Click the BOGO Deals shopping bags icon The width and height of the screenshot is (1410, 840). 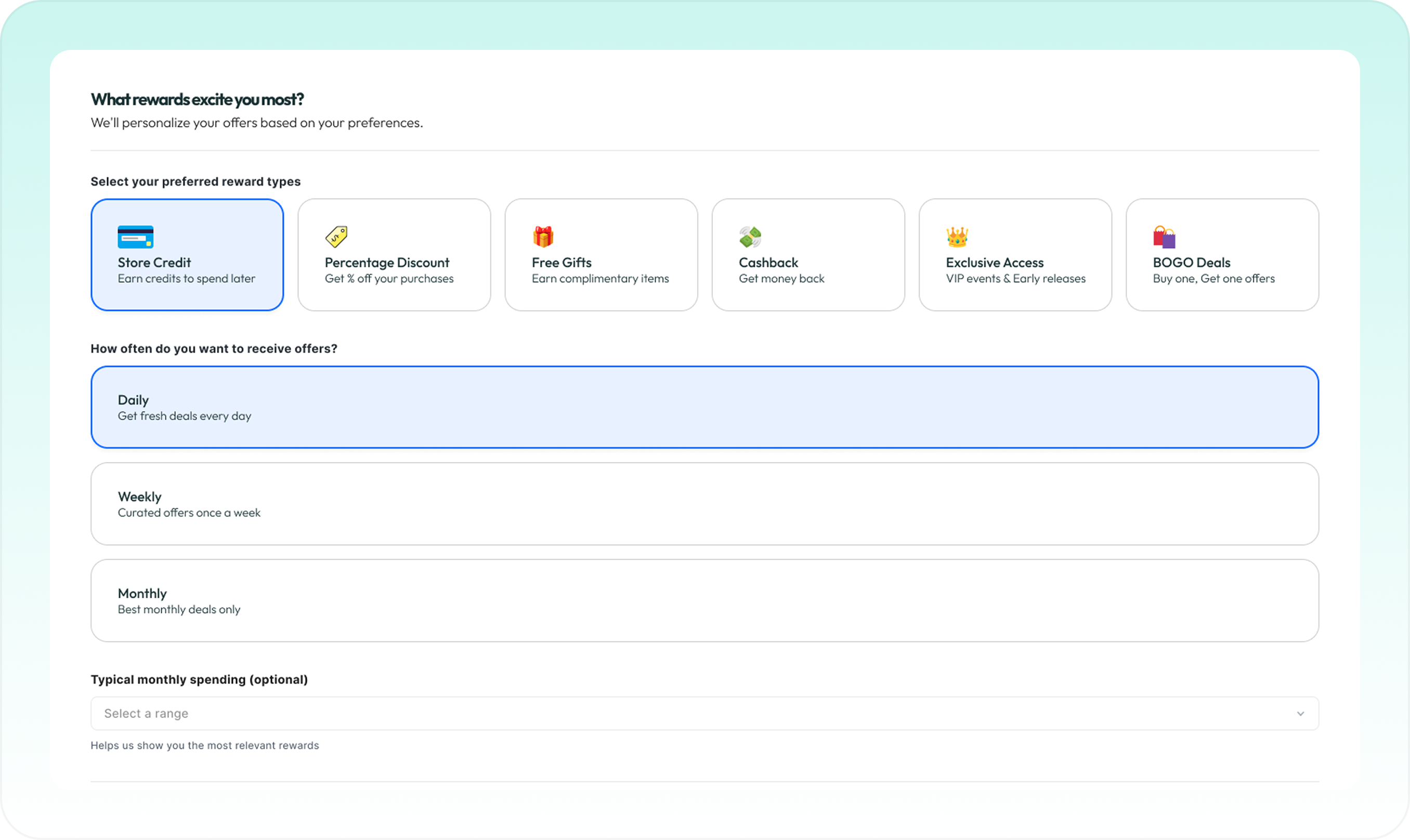pos(1164,237)
